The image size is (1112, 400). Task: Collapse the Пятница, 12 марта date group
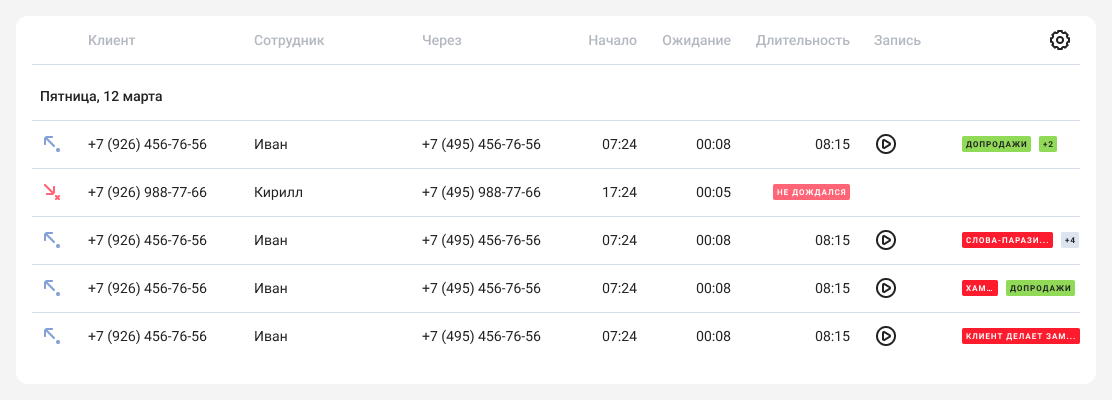[101, 97]
